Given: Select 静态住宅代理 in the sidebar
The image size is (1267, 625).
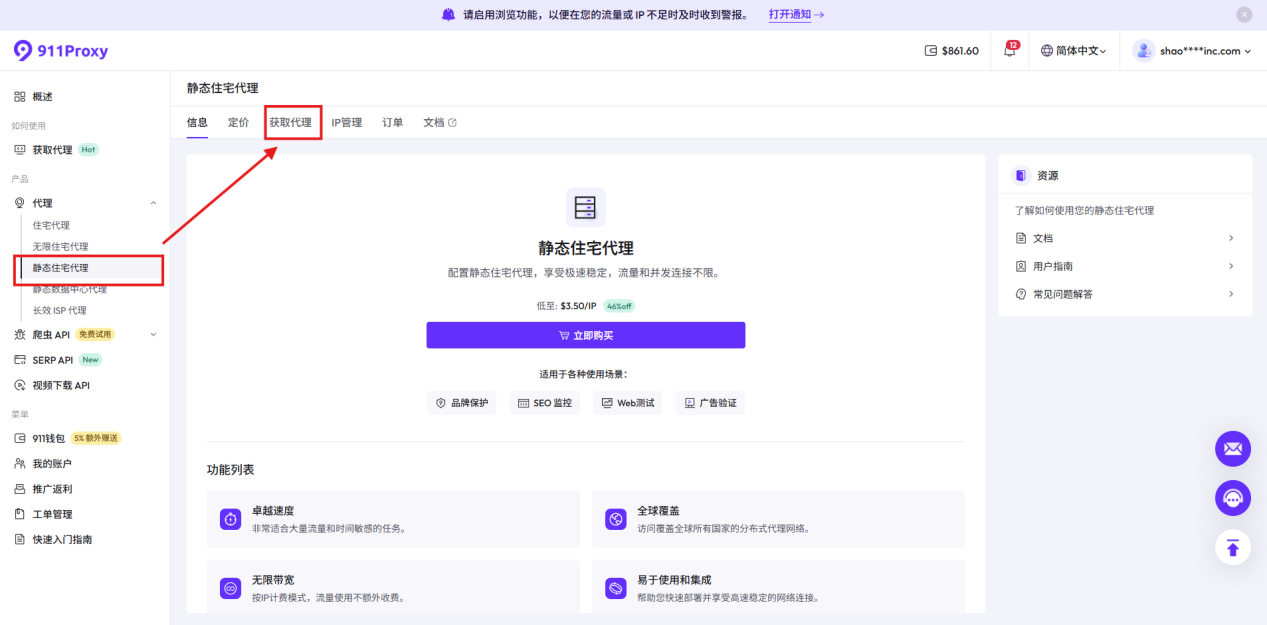Looking at the screenshot, I should pos(61,268).
